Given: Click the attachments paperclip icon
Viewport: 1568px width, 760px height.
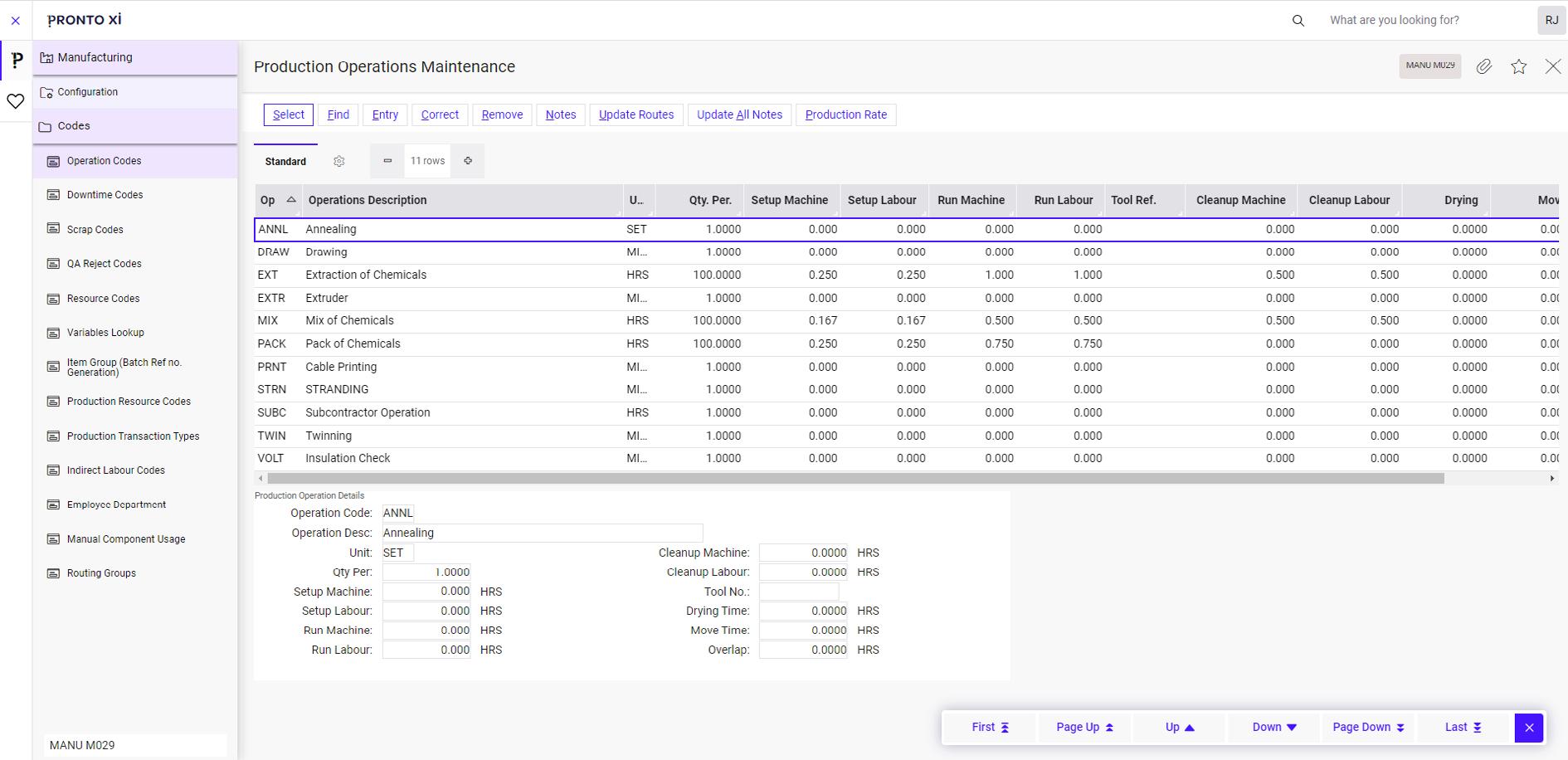Looking at the screenshot, I should (x=1484, y=66).
